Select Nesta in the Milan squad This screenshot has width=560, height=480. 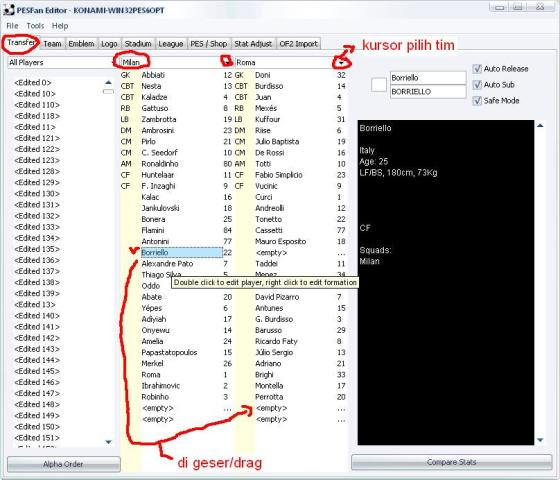pyautogui.click(x=151, y=86)
